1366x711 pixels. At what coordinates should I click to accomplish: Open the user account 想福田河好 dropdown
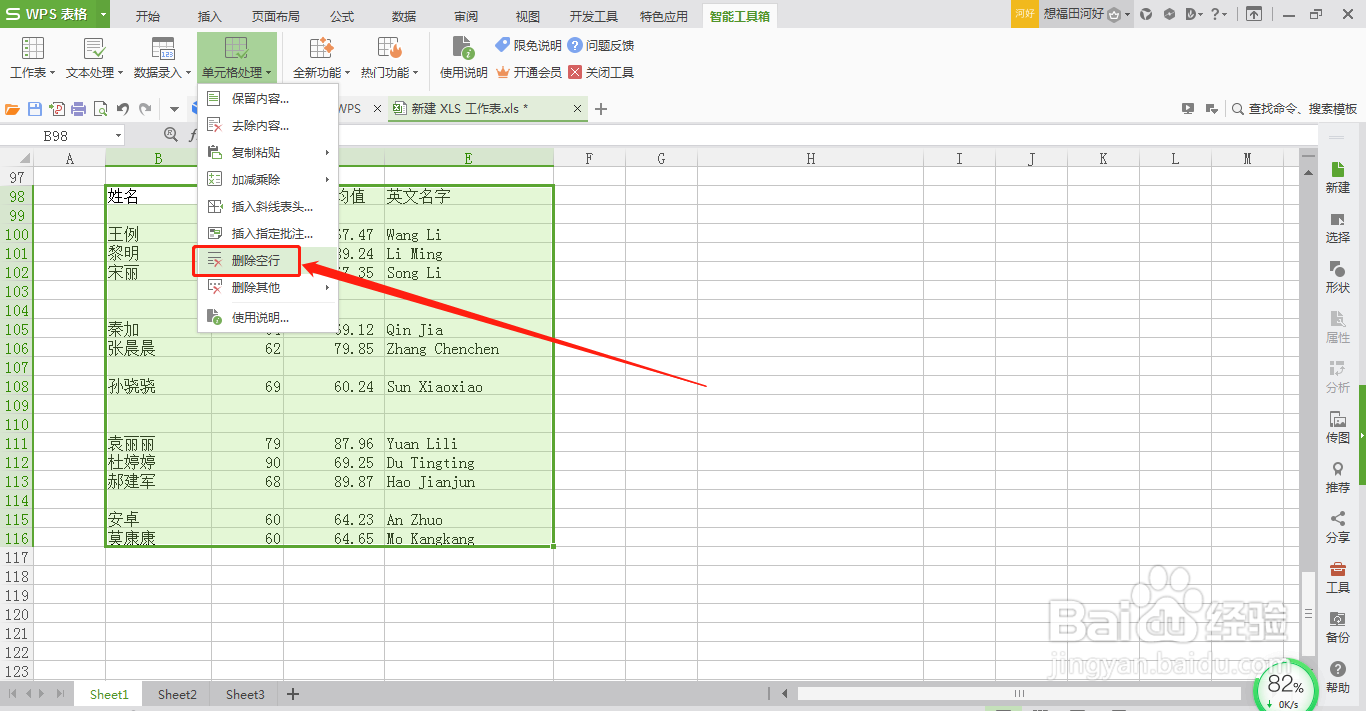click(x=1087, y=14)
